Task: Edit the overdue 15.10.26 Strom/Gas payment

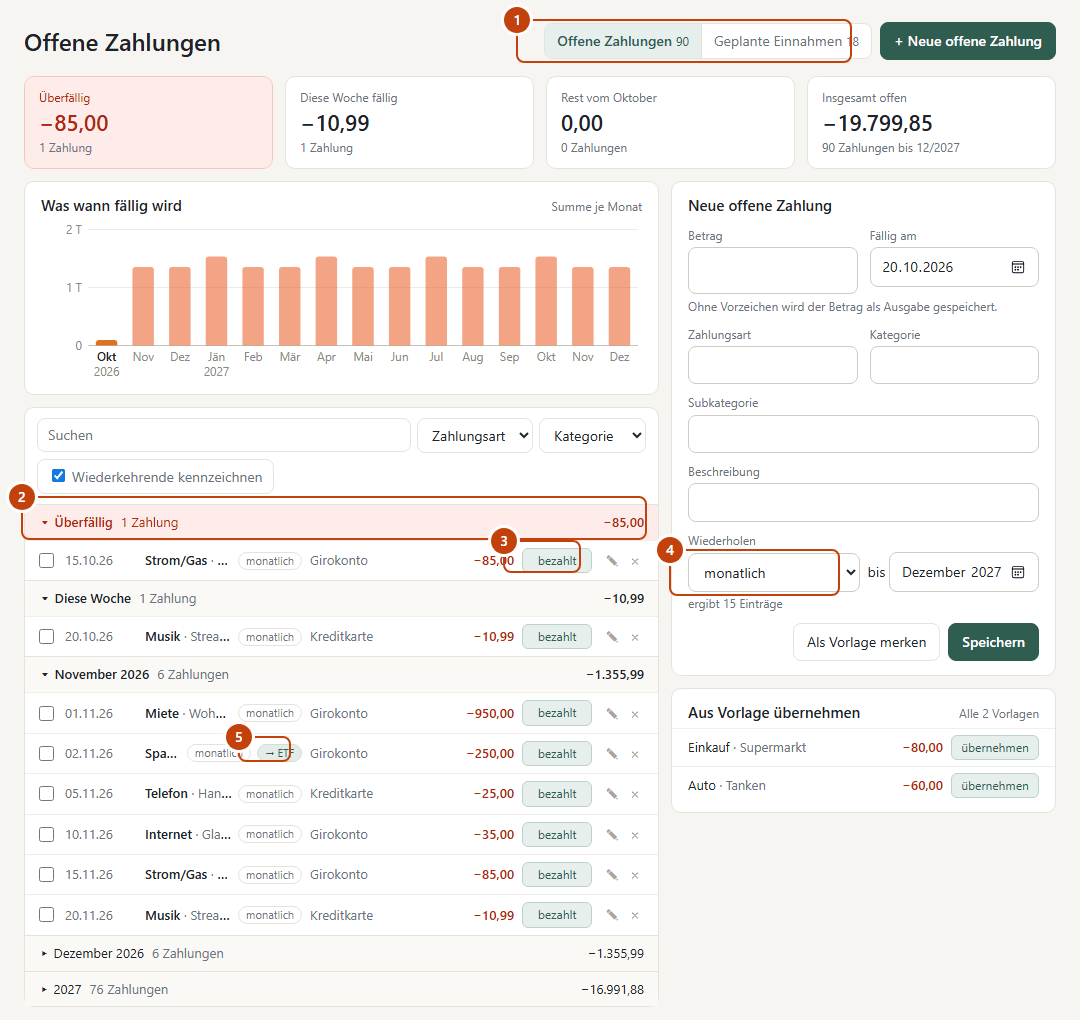Action: pyautogui.click(x=612, y=561)
